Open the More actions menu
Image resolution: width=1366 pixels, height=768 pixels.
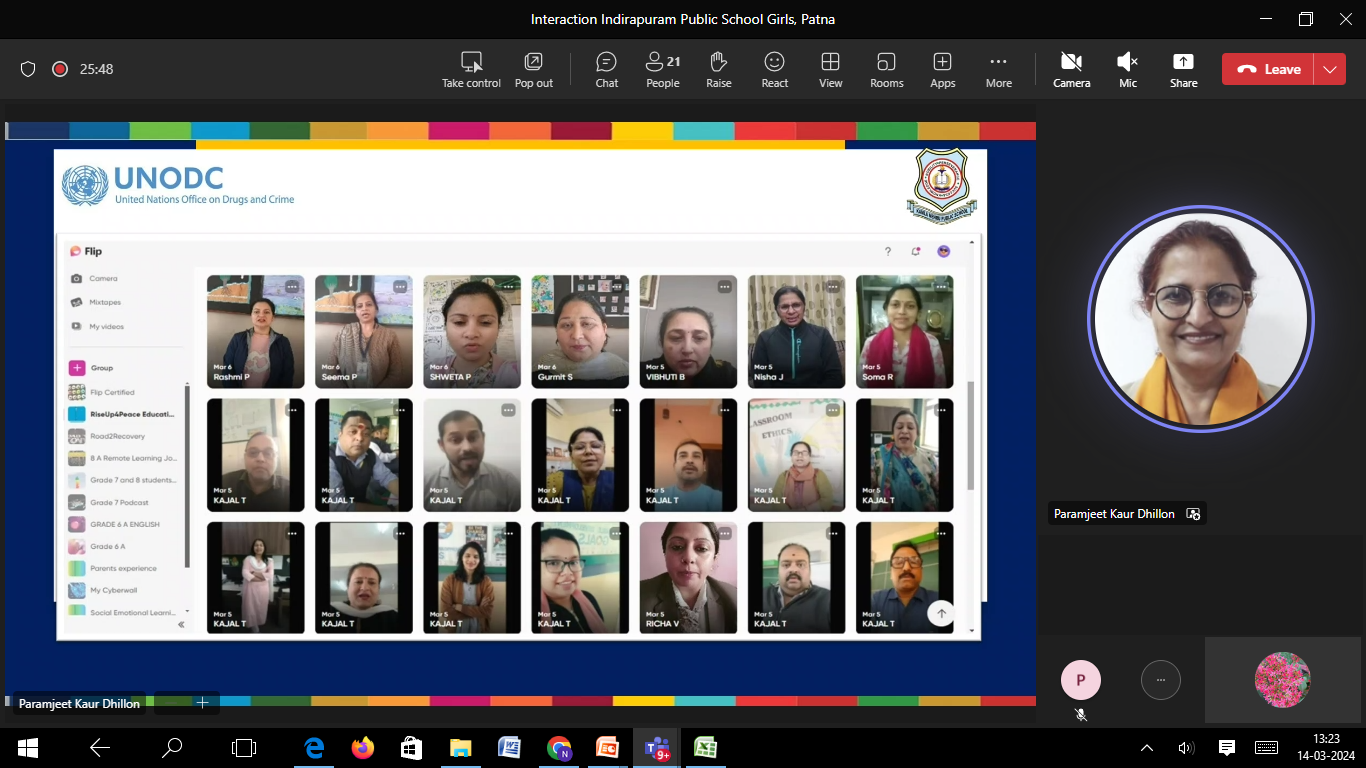coord(998,70)
